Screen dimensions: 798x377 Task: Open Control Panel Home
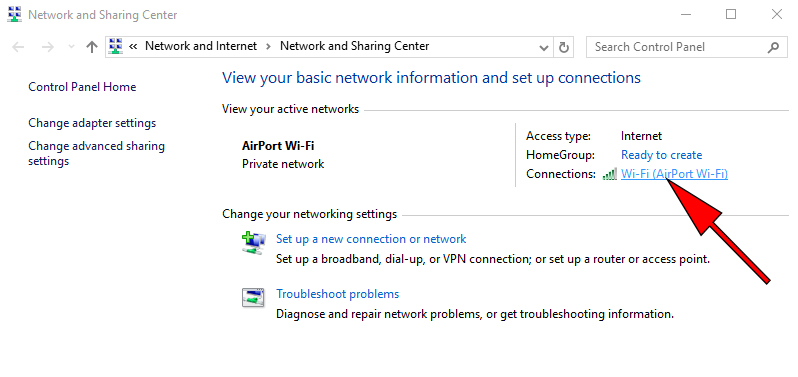(82, 87)
